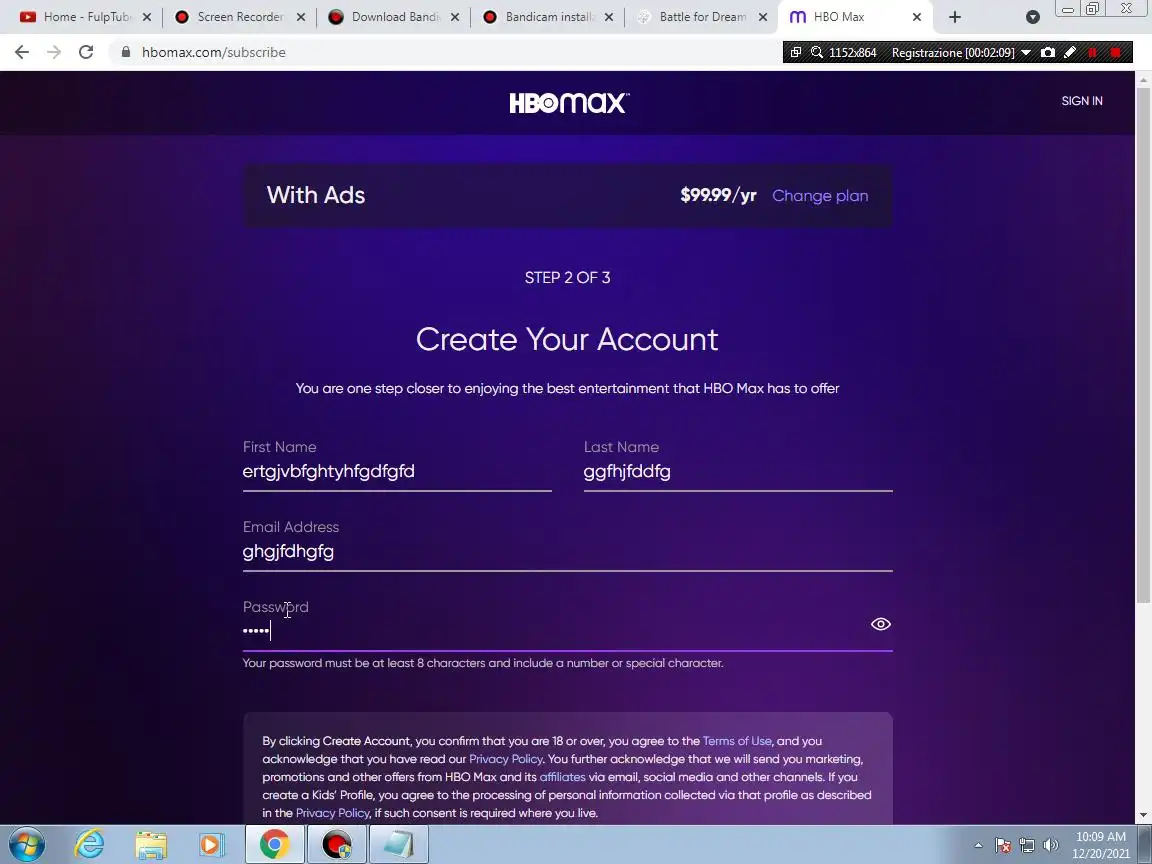Pause the Bandicam recording
Viewport: 1152px width, 864px height.
point(1092,52)
